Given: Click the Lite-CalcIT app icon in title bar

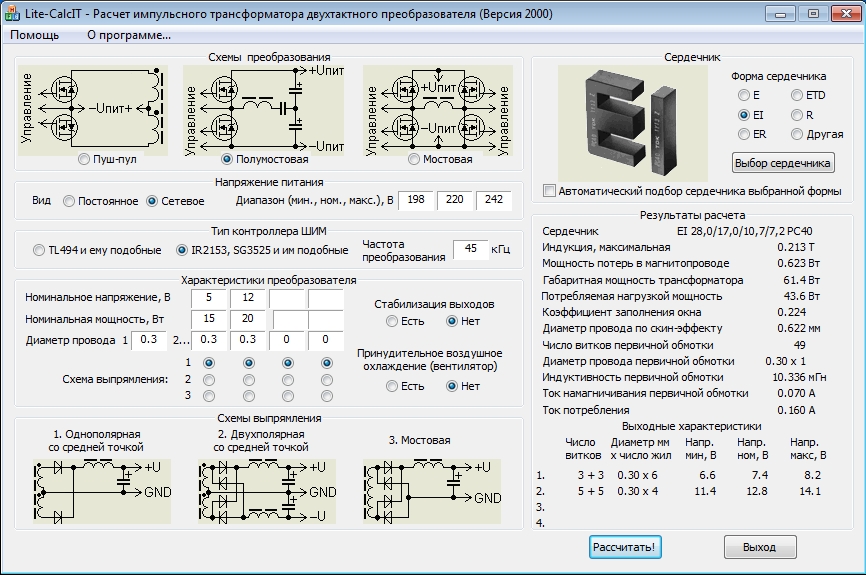Looking at the screenshot, I should coord(12,14).
